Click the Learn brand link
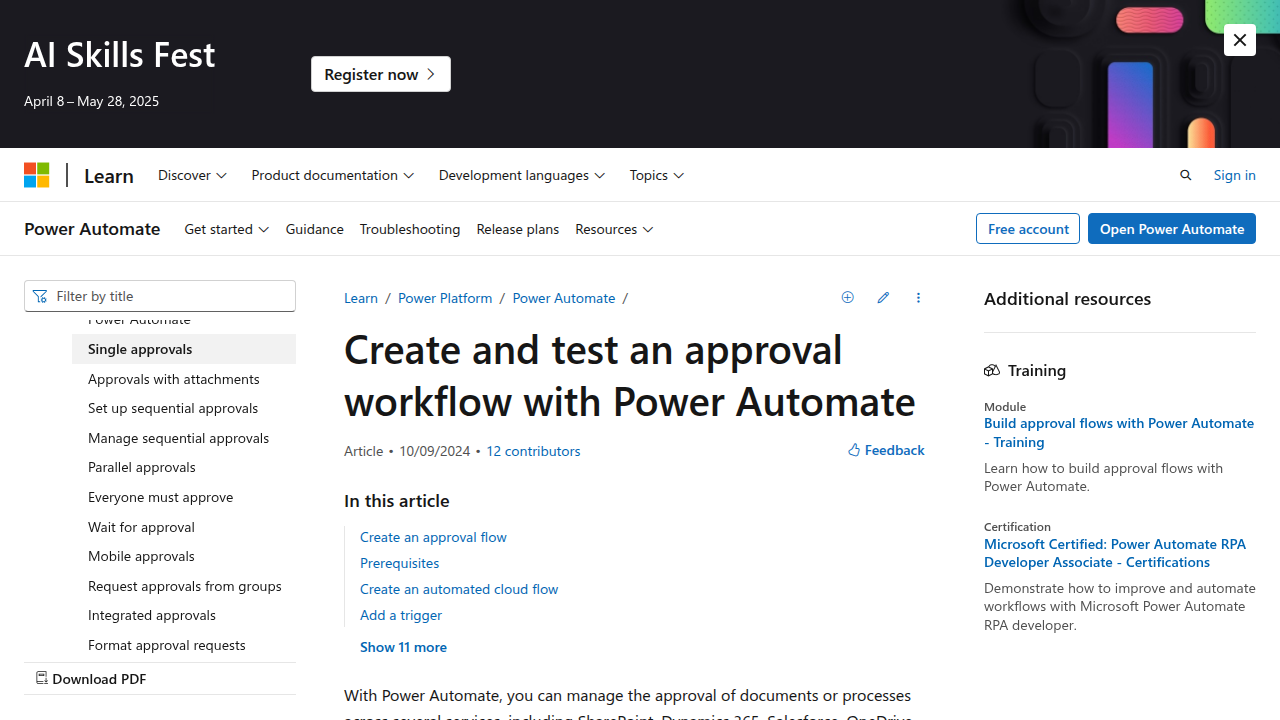This screenshot has width=1280, height=720. point(109,175)
